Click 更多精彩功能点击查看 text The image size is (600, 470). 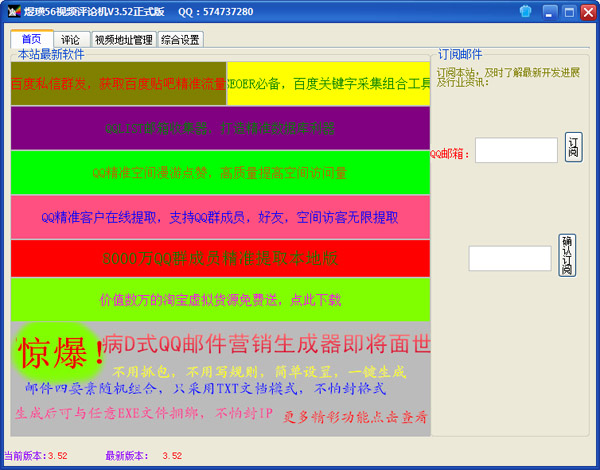coord(355,417)
